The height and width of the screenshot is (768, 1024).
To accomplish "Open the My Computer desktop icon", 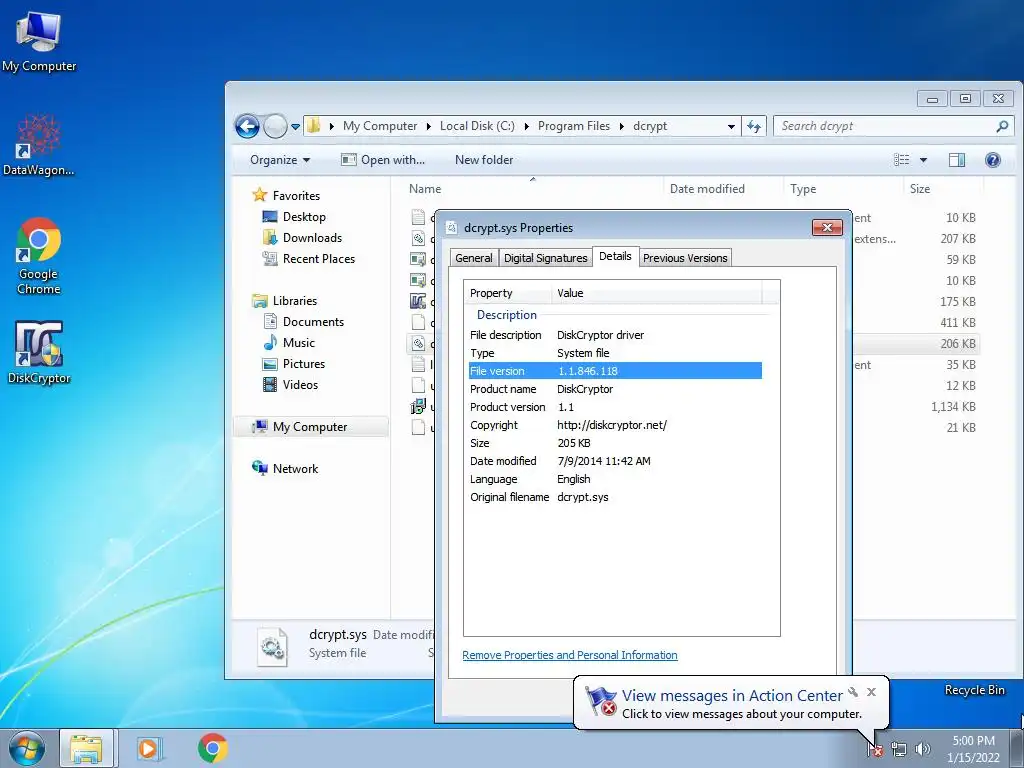I will (x=39, y=42).
